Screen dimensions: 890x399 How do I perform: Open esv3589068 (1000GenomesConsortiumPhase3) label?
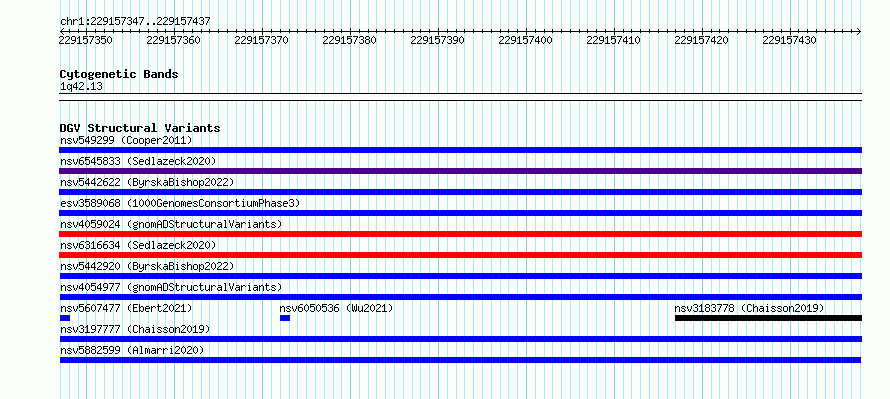coord(180,203)
